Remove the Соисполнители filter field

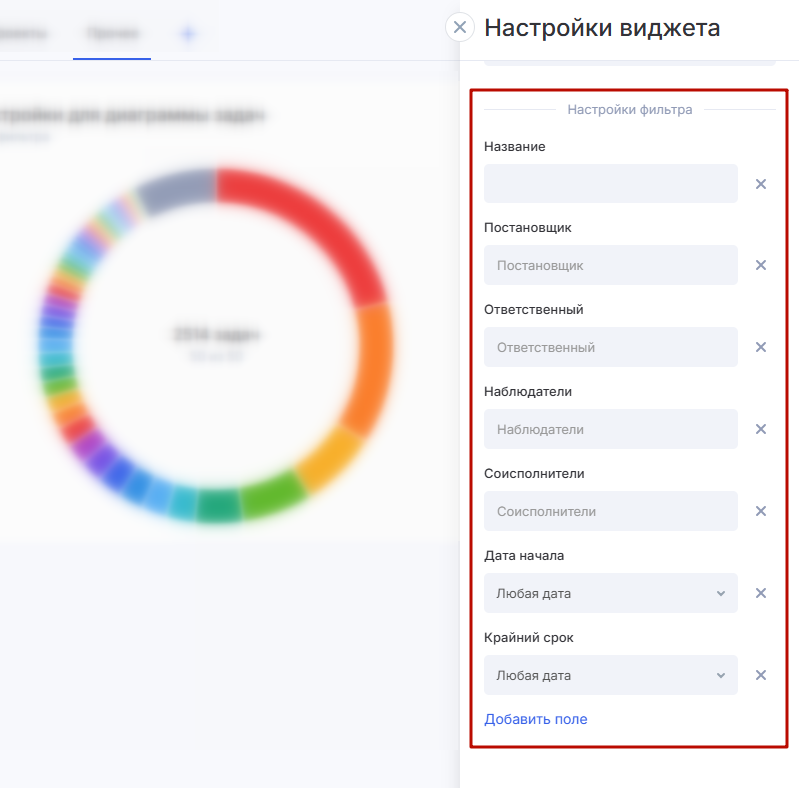tap(760, 512)
